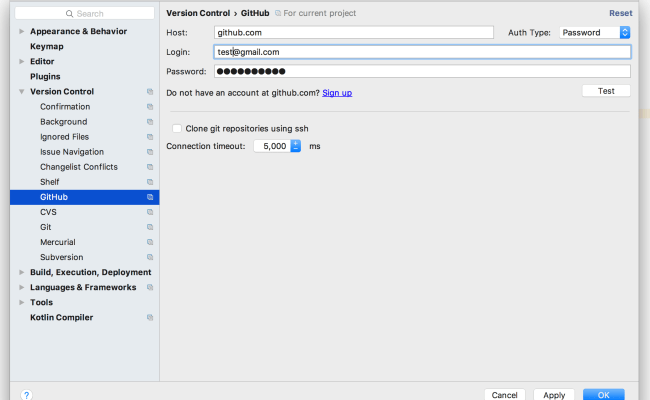Open the Auth Type dropdown

[595, 32]
